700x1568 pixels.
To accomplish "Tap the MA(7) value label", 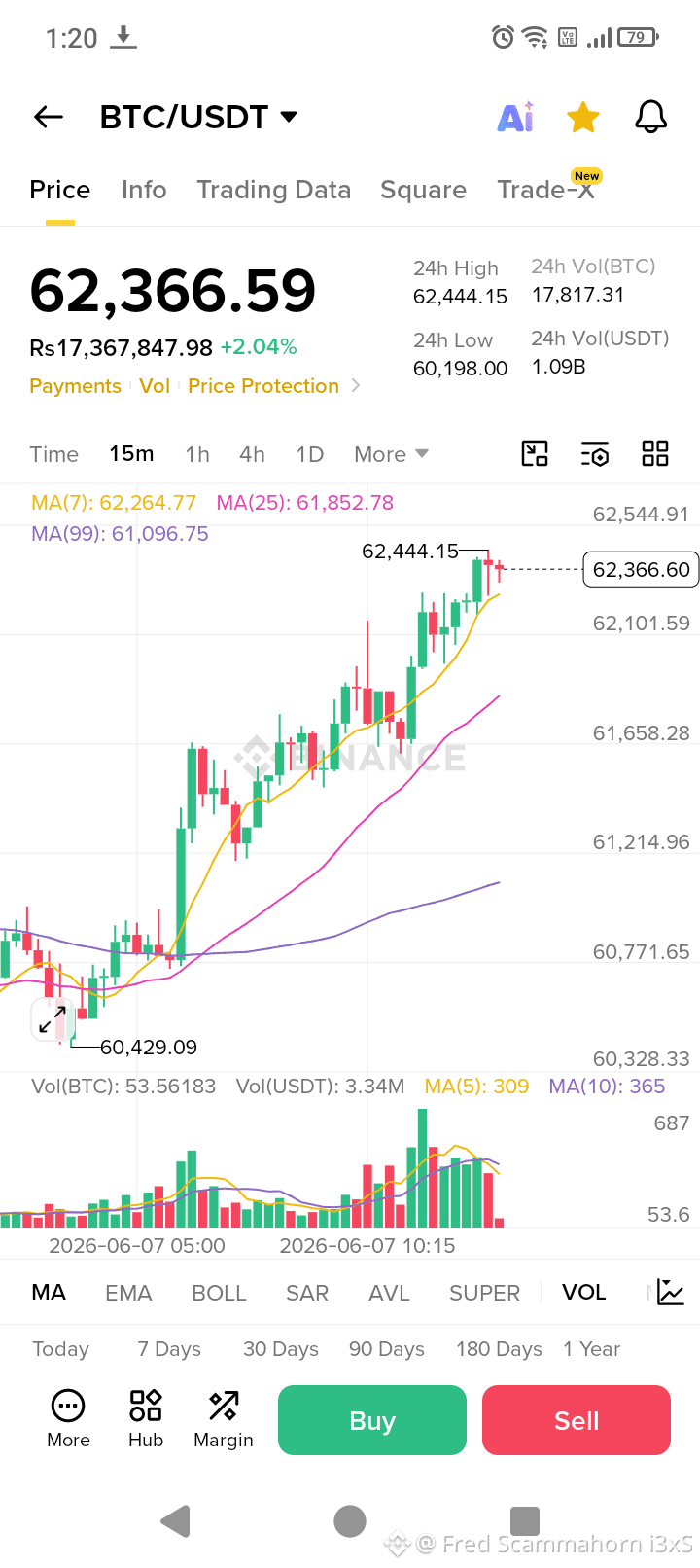I will point(114,503).
